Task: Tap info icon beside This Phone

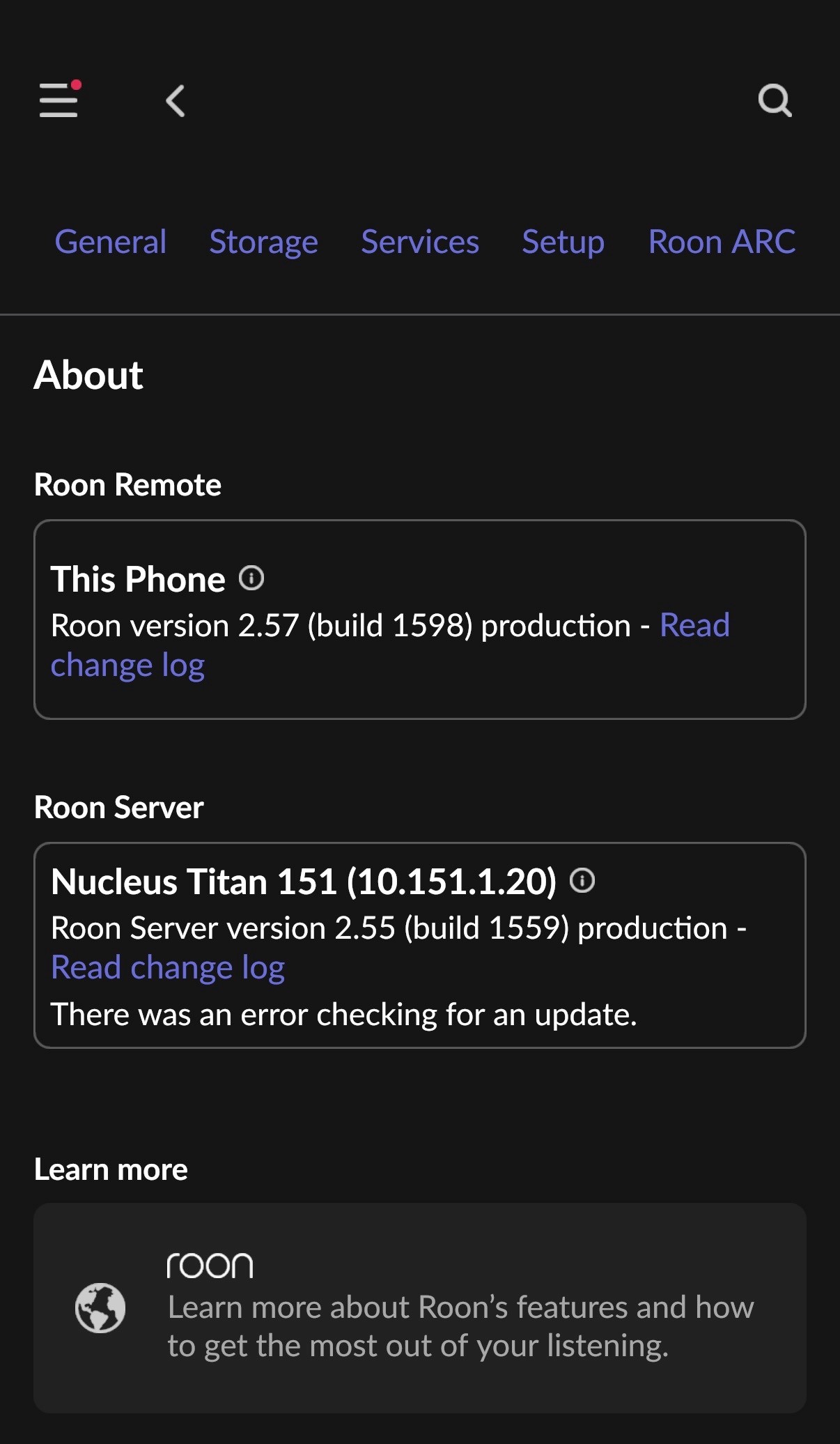Action: 251,578
